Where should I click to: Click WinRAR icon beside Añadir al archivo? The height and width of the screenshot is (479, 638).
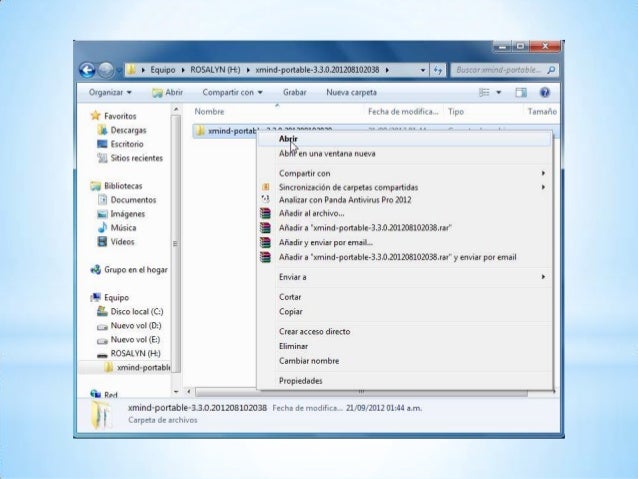coord(265,213)
